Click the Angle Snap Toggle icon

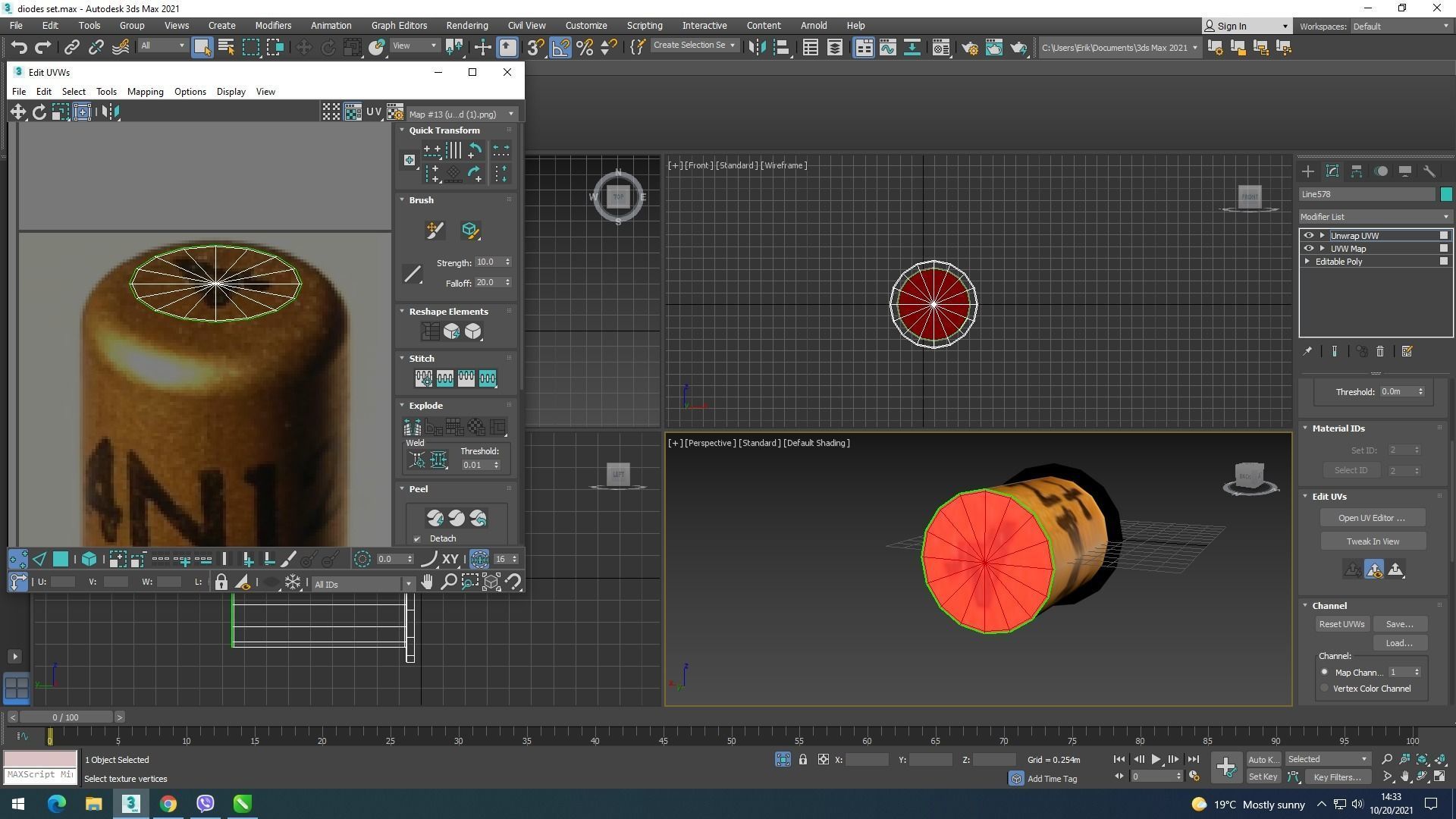(560, 48)
